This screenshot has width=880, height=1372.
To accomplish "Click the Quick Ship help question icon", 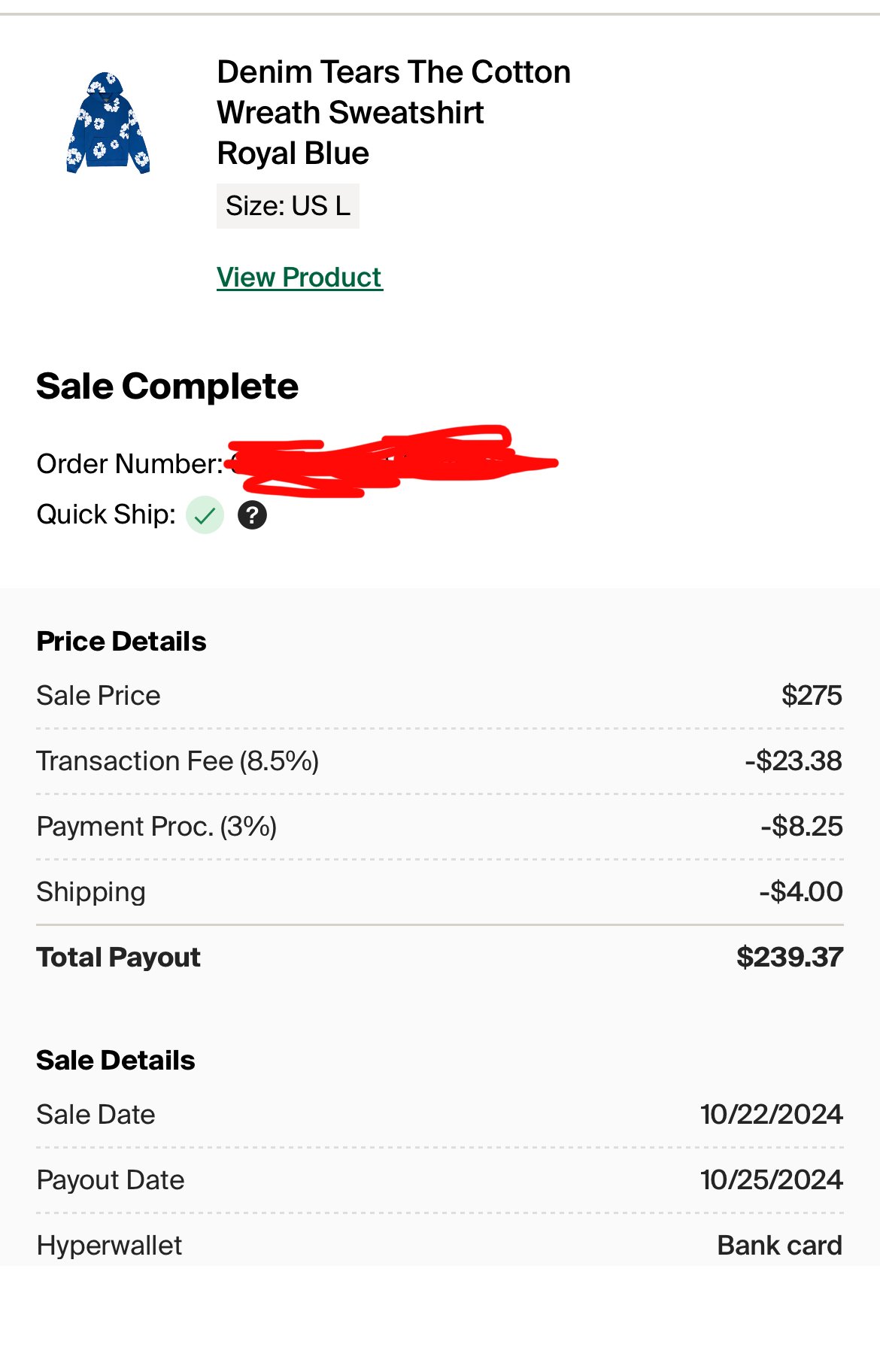I will [253, 515].
